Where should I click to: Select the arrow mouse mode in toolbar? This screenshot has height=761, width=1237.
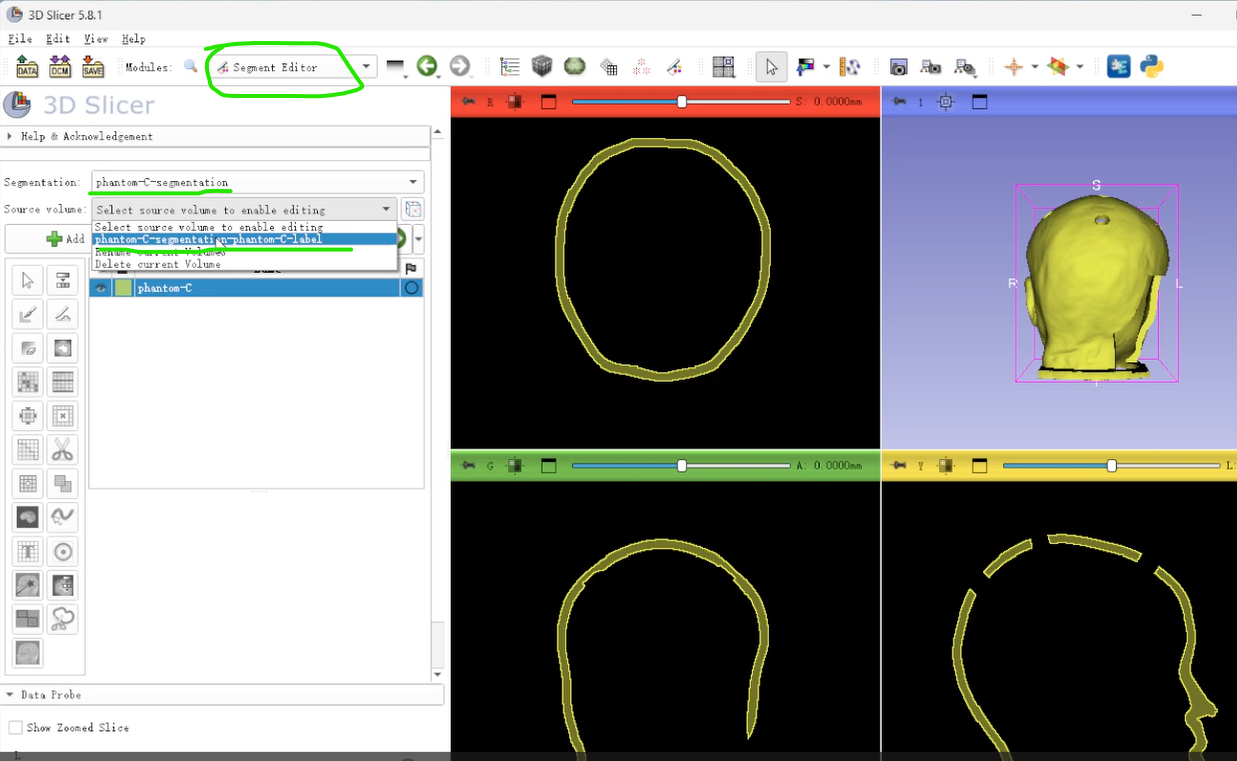771,67
